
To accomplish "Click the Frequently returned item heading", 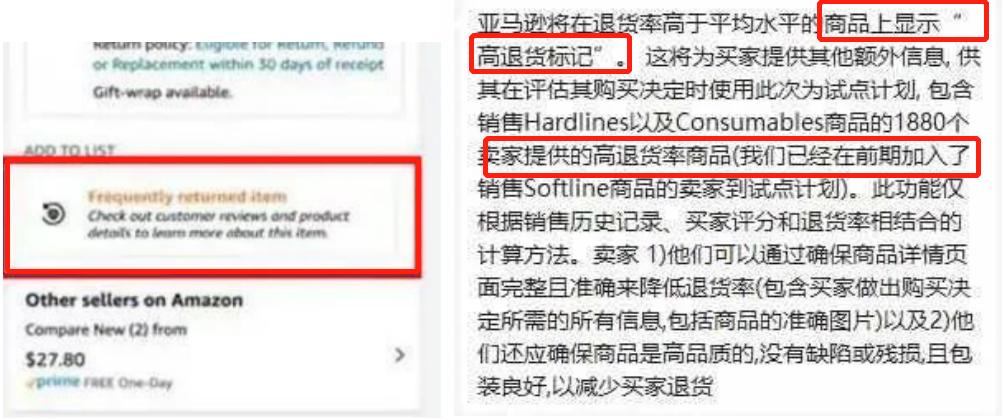I will [187, 196].
